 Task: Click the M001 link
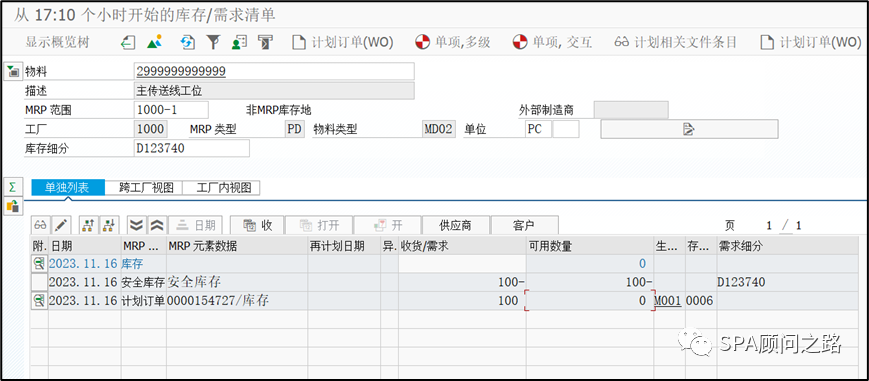668,301
